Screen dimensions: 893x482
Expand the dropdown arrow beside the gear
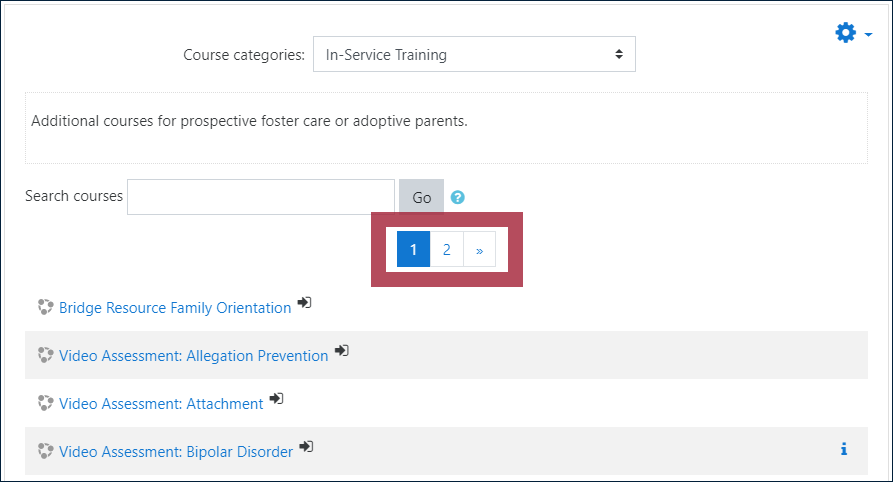coord(868,35)
